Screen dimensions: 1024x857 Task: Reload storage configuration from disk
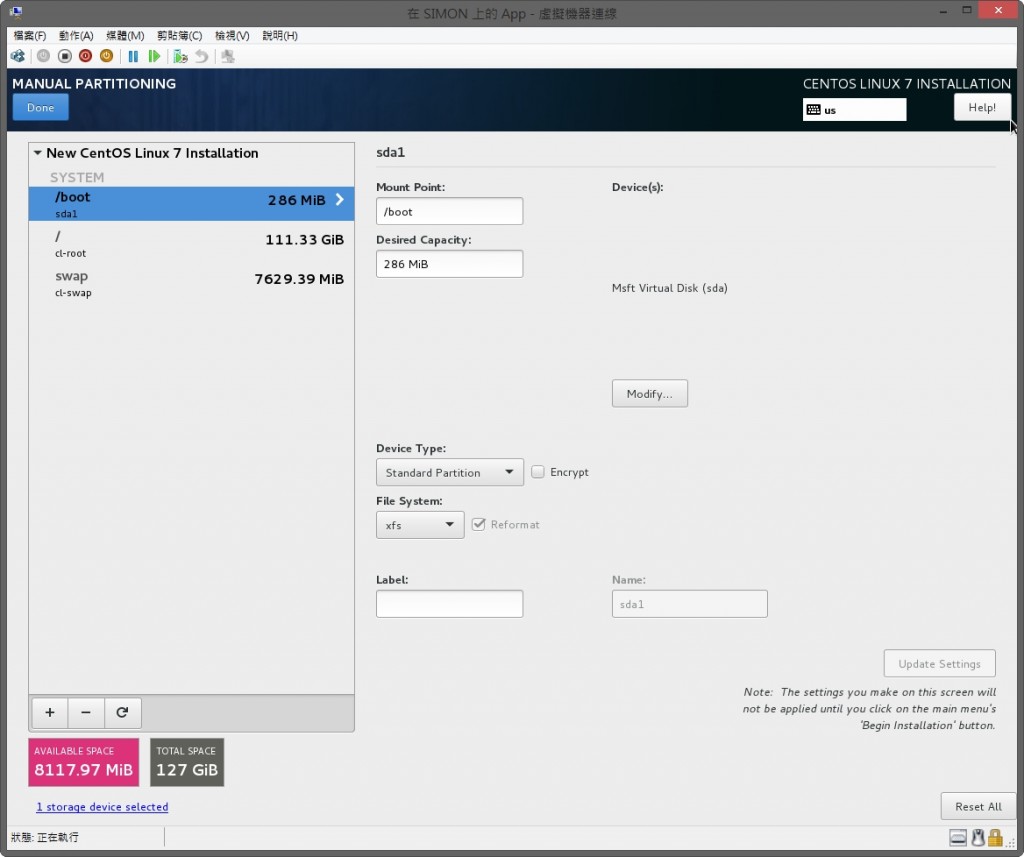click(122, 712)
